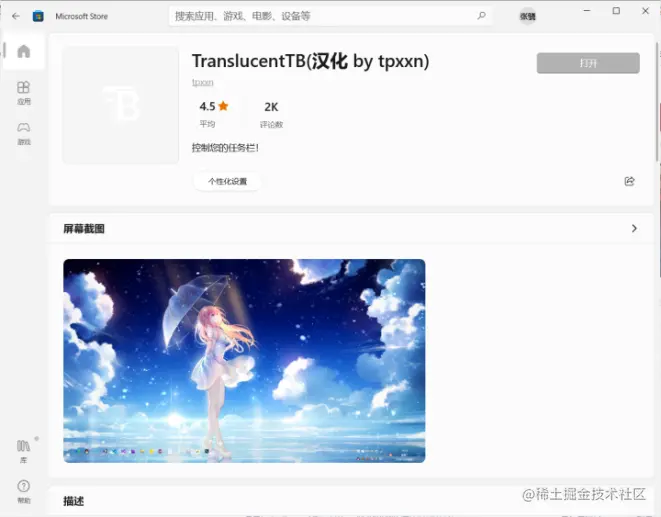Click the share icon

[x=629, y=181]
